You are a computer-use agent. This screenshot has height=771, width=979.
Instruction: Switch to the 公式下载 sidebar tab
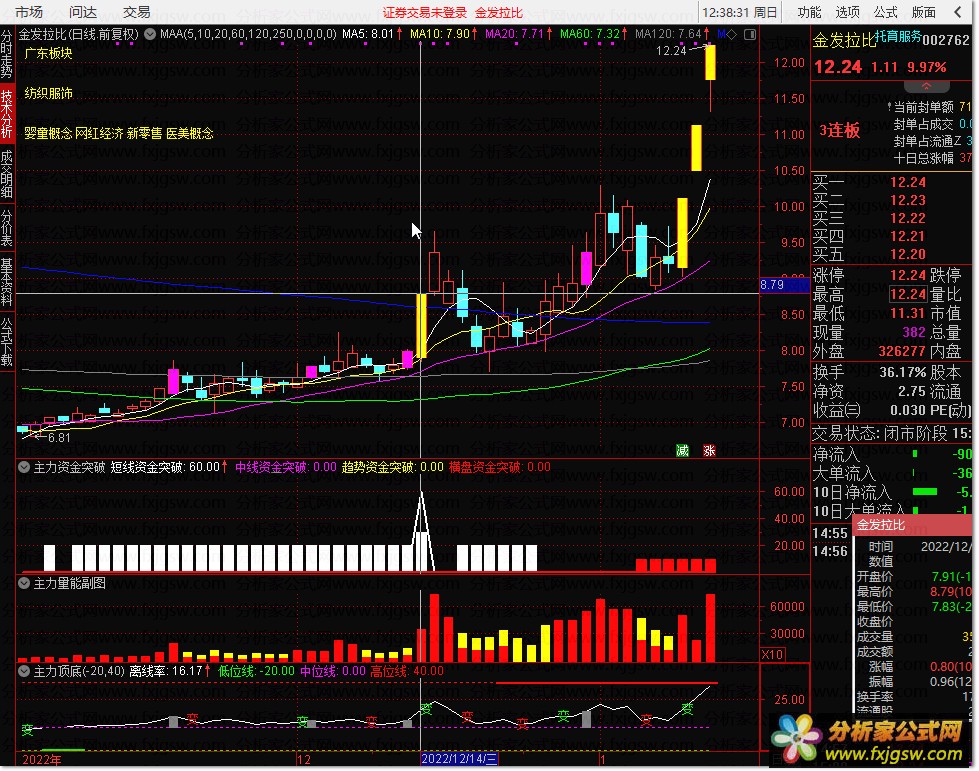tap(7, 342)
